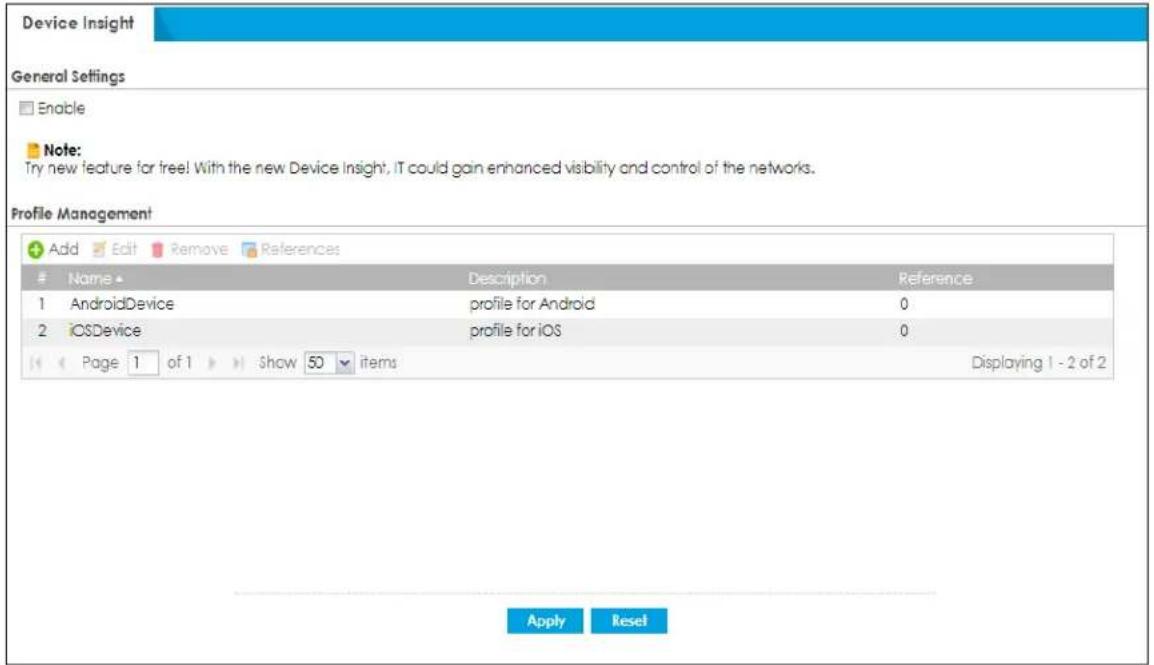The width and height of the screenshot is (1154, 665).
Task: Go to first page arrow
Action: pyautogui.click(x=35, y=363)
